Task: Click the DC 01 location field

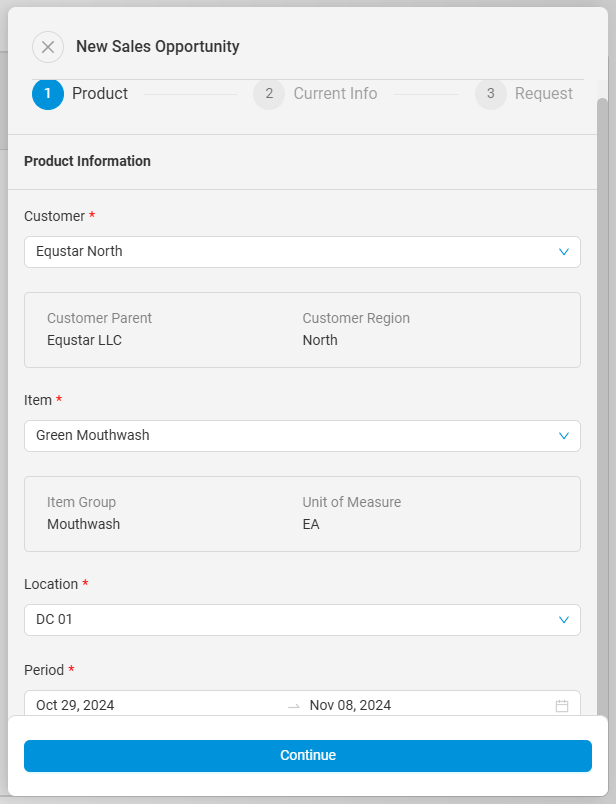Action: click(280, 620)
